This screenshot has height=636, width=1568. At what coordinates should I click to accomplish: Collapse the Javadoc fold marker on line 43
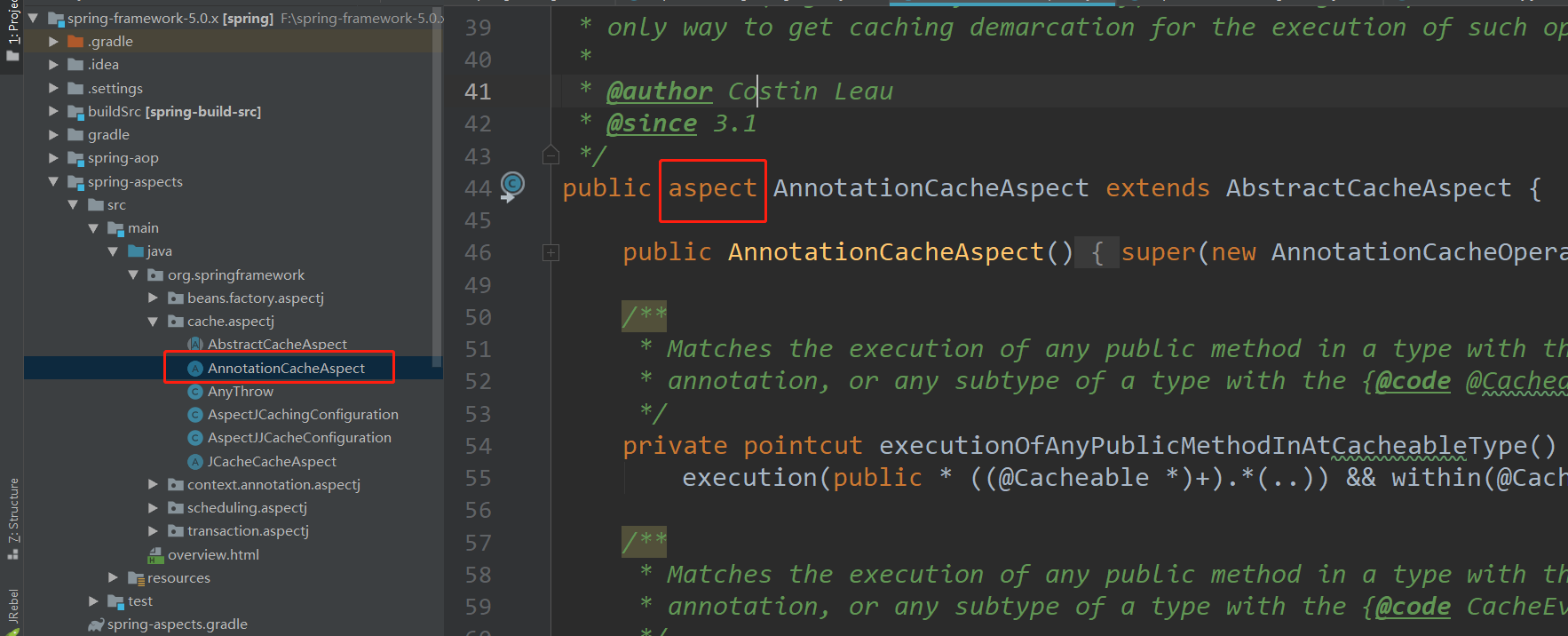(550, 155)
